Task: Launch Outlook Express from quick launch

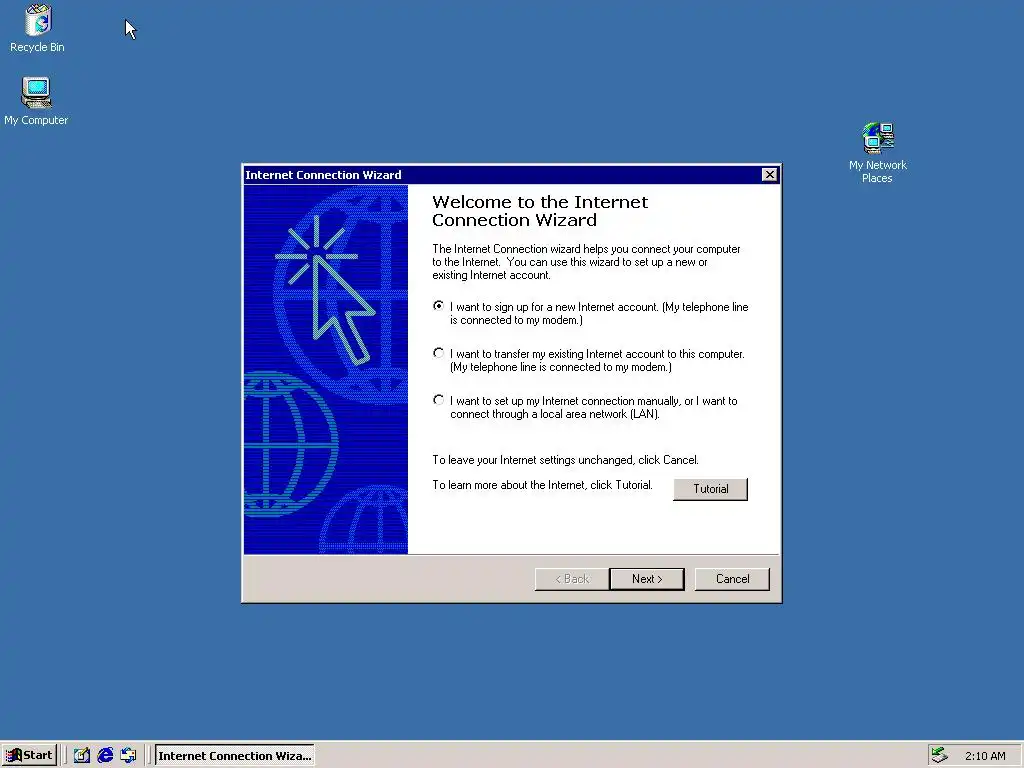Action: (128, 756)
